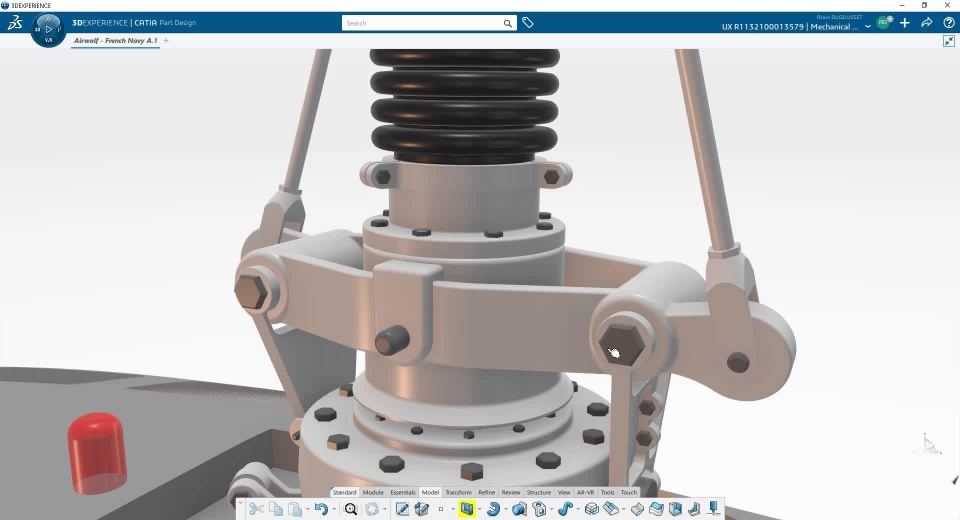Click the Update gear-cycle icon
The image size is (960, 520).
372,509
